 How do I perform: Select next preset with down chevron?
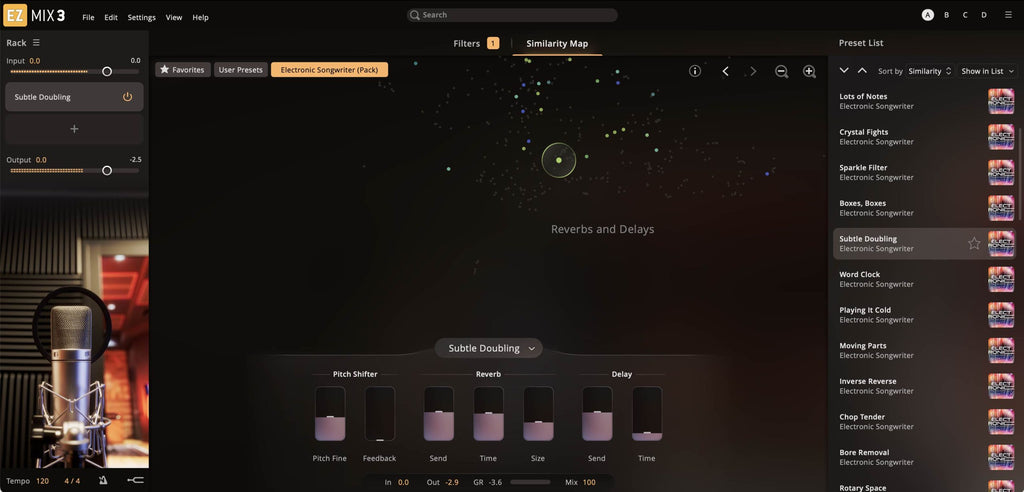click(844, 71)
